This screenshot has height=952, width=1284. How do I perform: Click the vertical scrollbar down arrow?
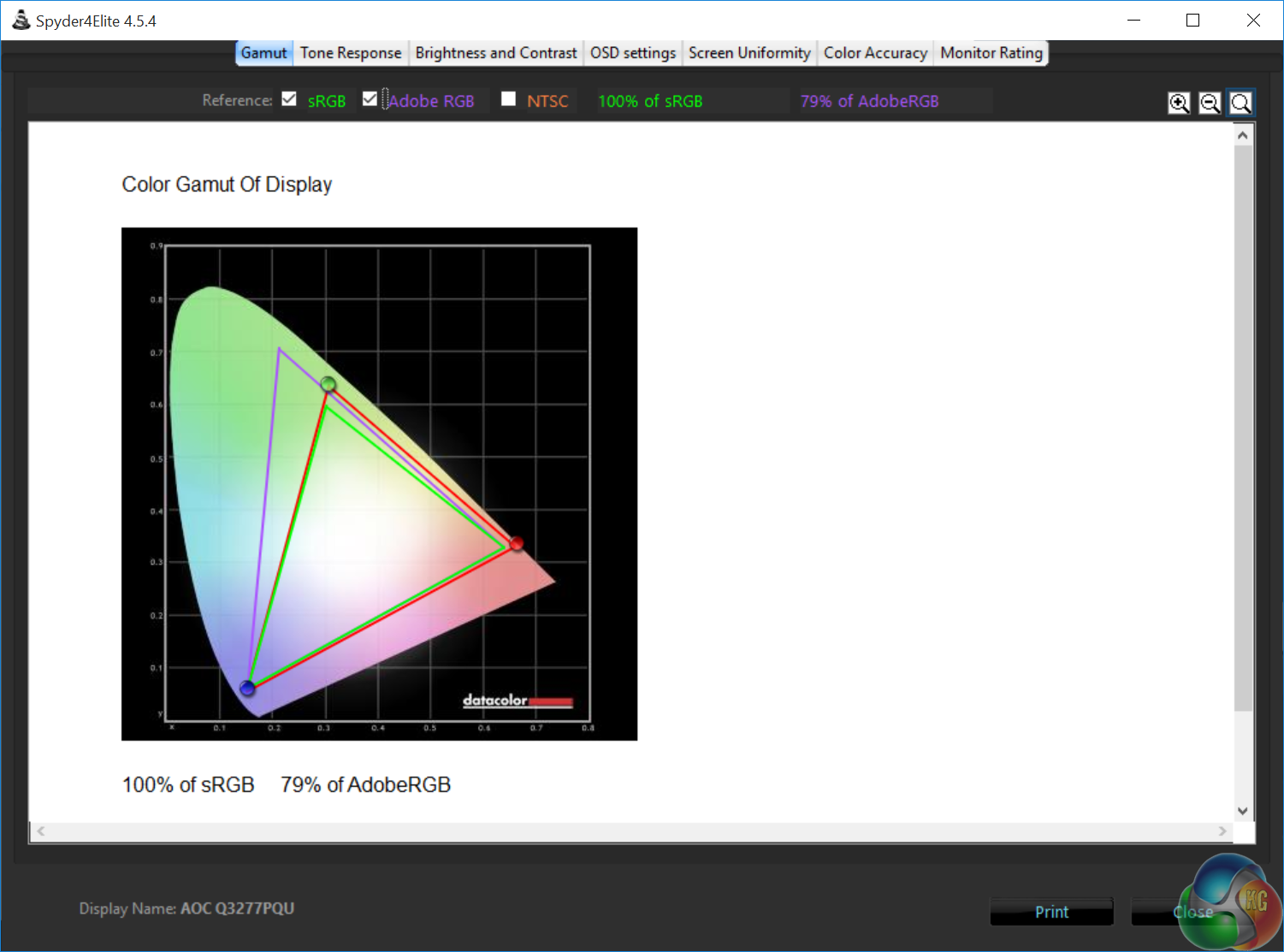click(x=1243, y=811)
